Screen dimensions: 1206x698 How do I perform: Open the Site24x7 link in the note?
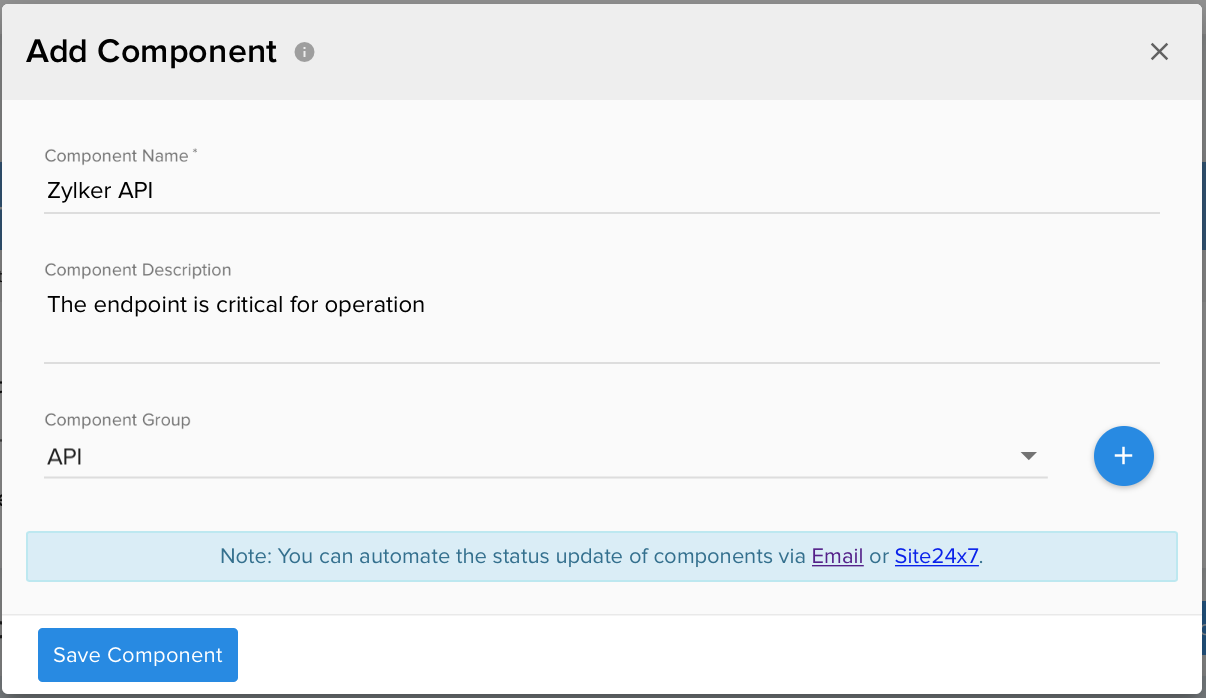[936, 556]
